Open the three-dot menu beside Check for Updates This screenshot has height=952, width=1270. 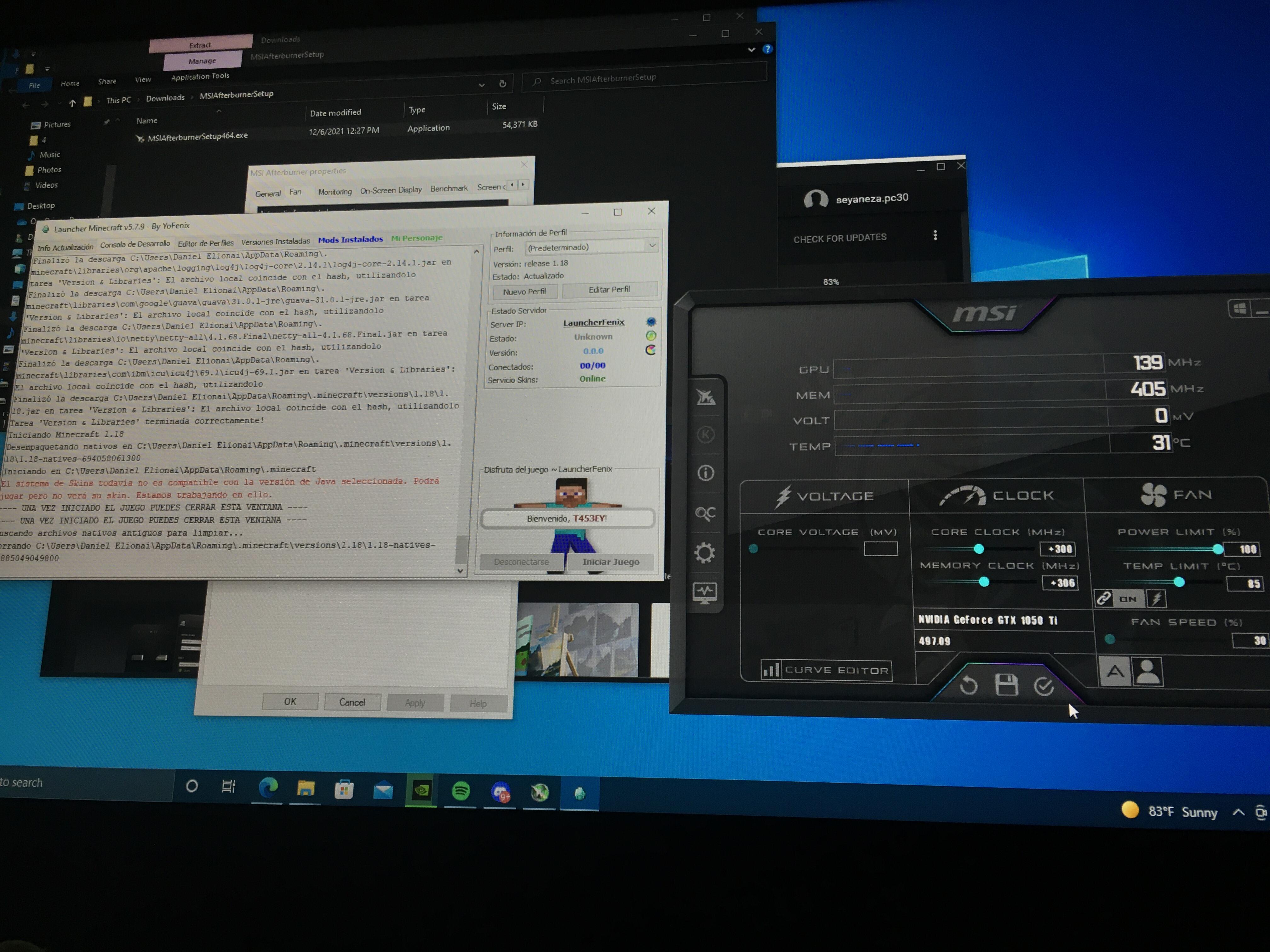(x=935, y=235)
